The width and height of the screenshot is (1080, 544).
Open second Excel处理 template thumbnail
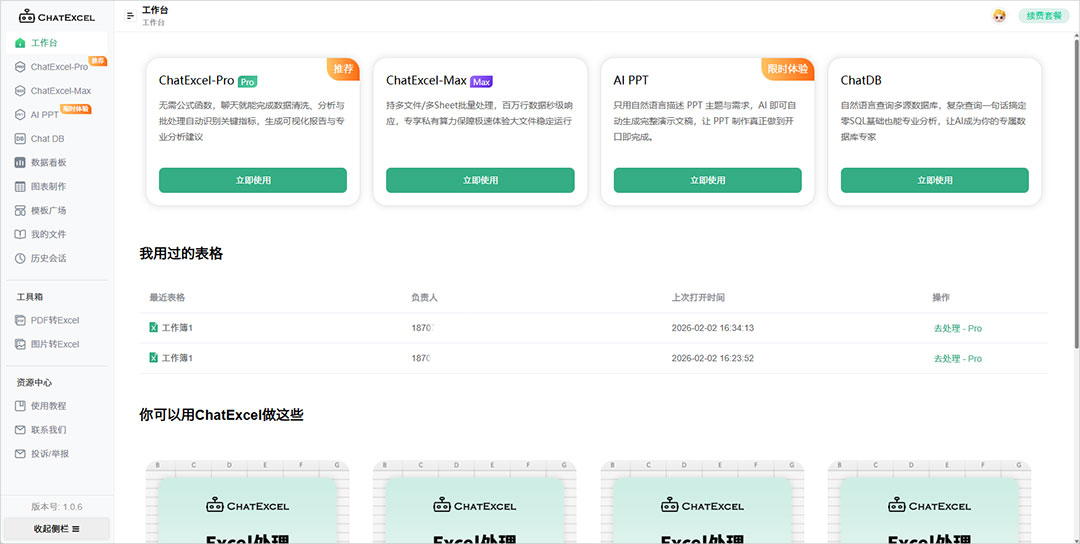point(475,502)
